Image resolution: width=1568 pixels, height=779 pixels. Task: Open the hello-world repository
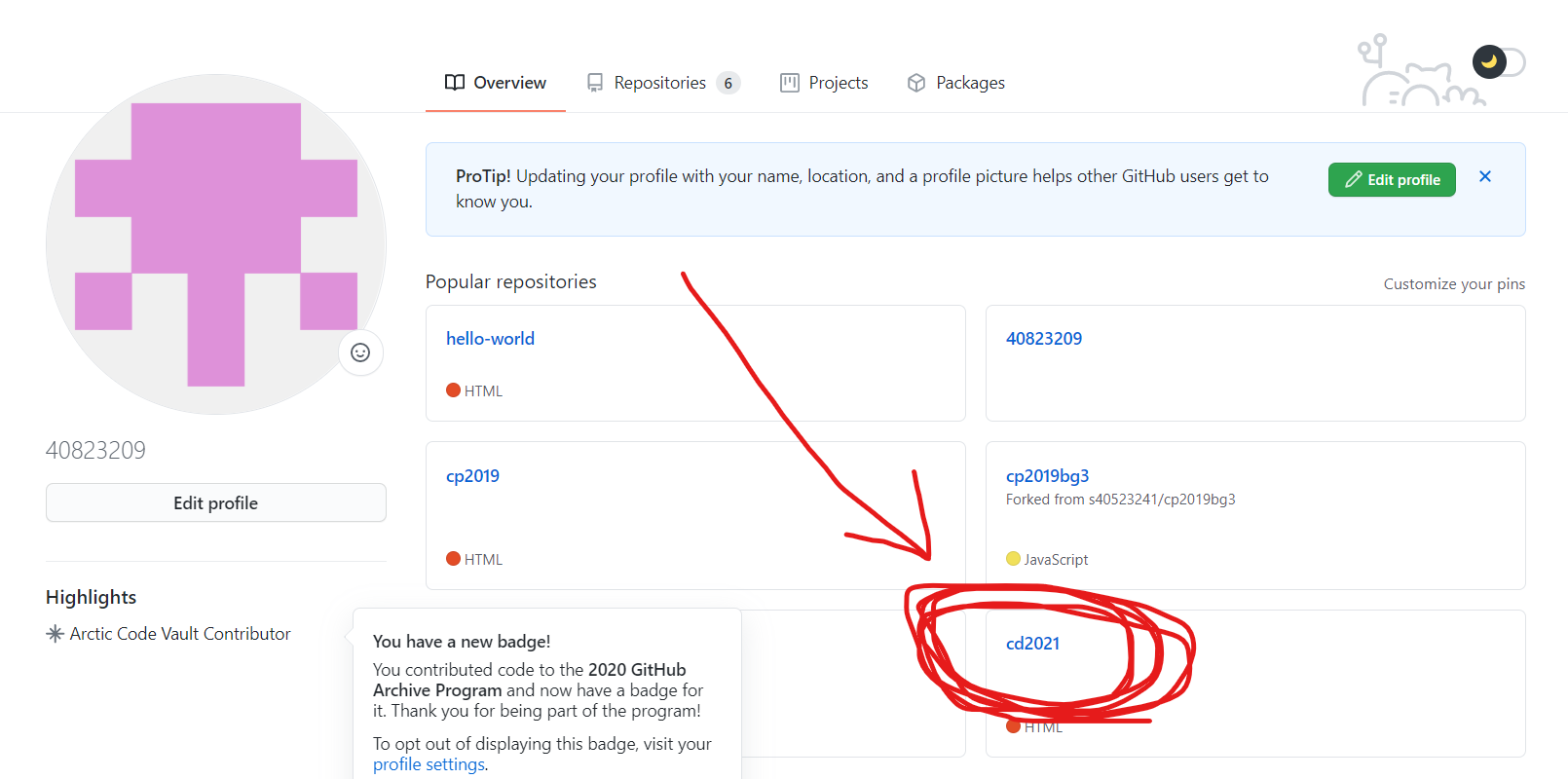click(490, 339)
